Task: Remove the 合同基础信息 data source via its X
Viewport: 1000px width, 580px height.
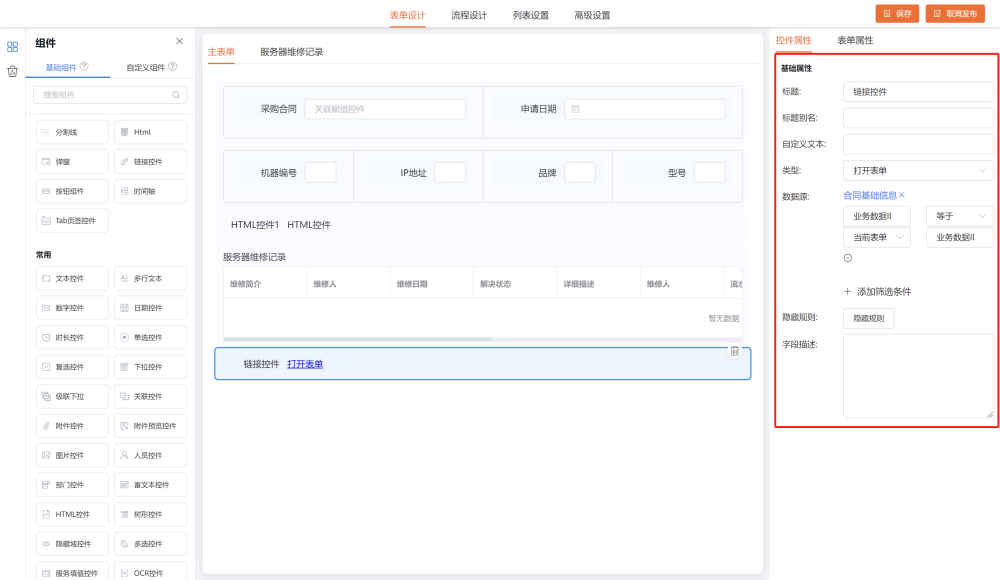Action: click(x=901, y=195)
